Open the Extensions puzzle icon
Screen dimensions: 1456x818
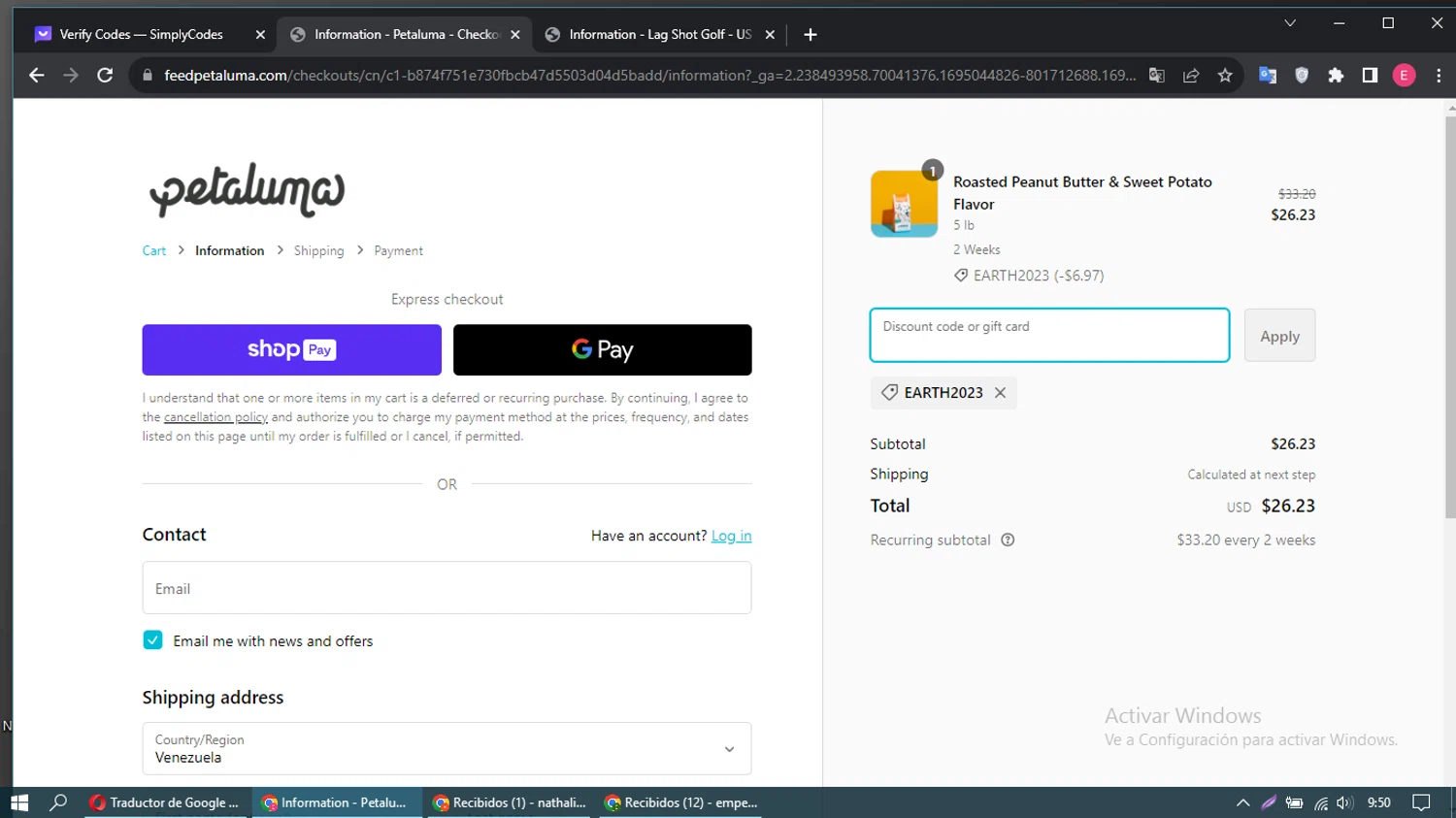pos(1336,75)
